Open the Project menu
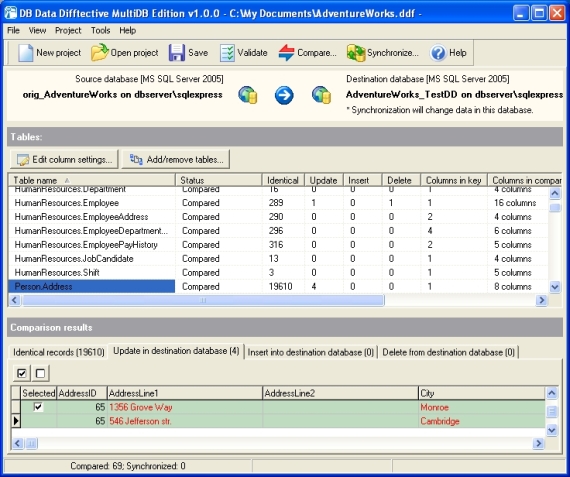570x477 pixels. tap(68, 30)
